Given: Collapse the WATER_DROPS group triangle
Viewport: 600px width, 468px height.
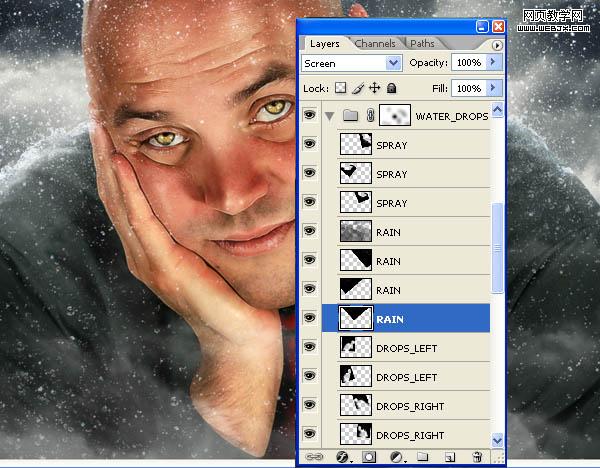Looking at the screenshot, I should (329, 116).
